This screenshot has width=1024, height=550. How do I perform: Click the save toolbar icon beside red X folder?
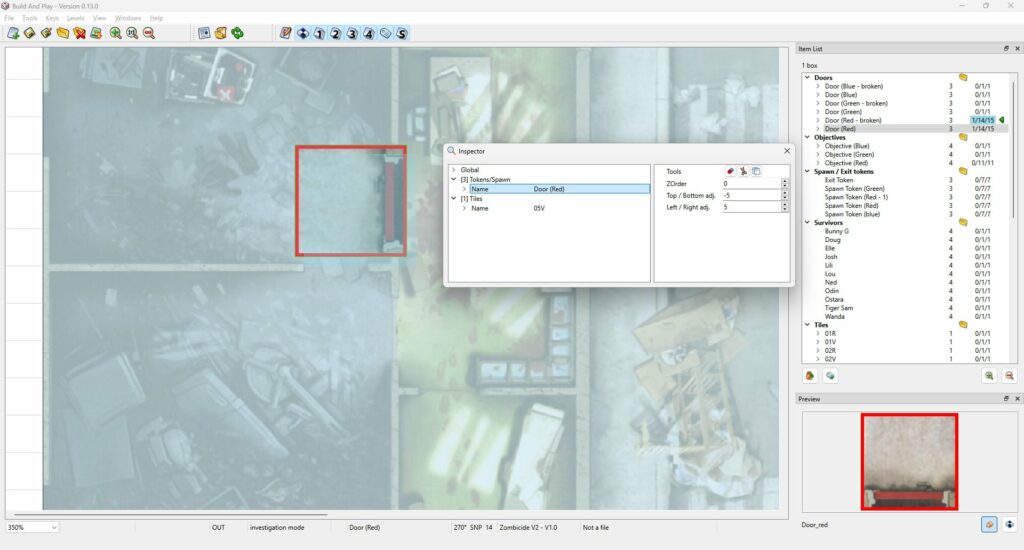click(96, 33)
